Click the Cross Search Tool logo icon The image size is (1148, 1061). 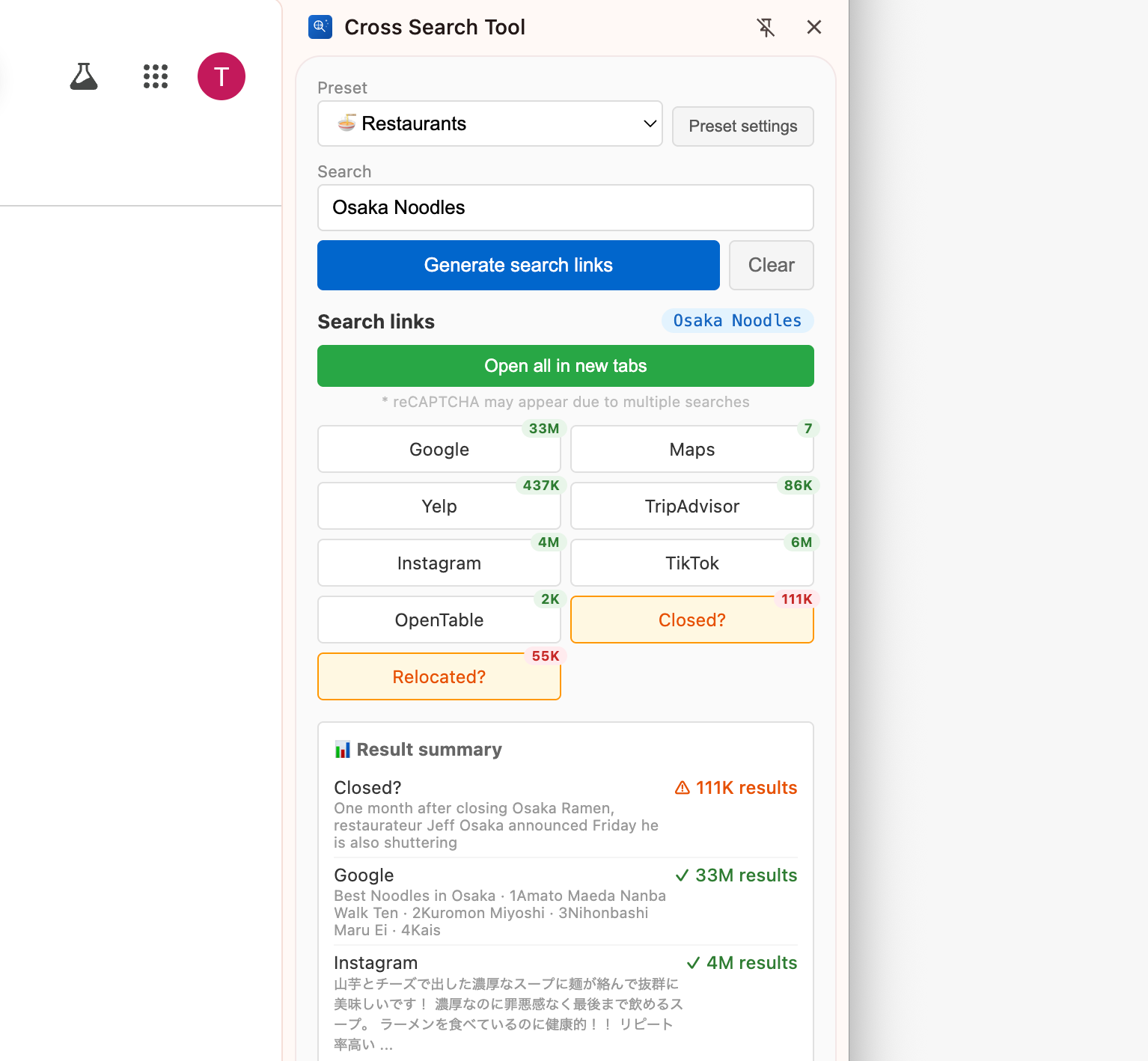[320, 27]
